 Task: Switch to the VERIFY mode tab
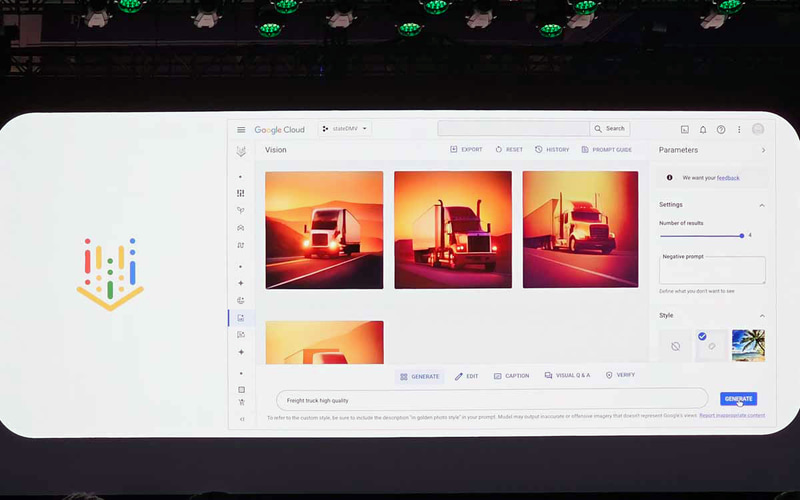[x=620, y=375]
